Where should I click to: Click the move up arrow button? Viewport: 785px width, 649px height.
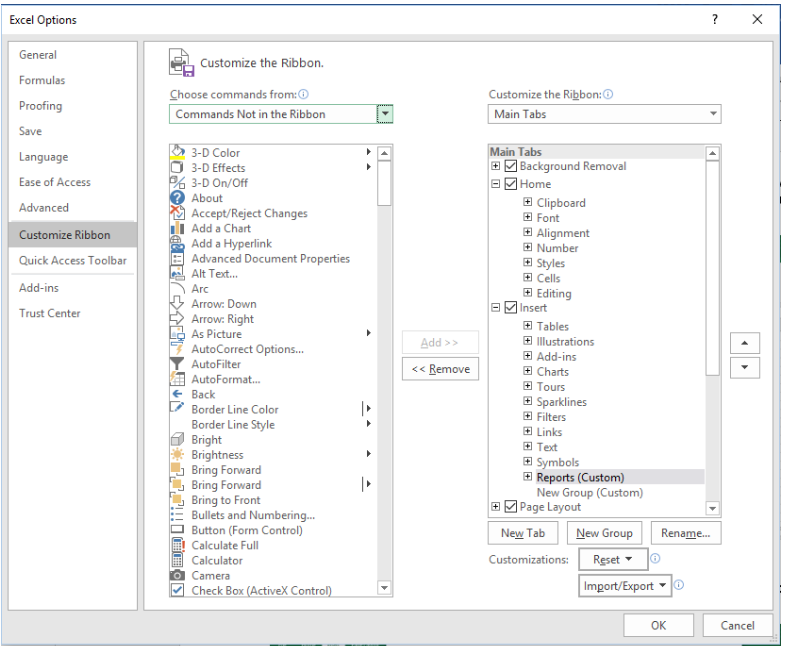744,343
